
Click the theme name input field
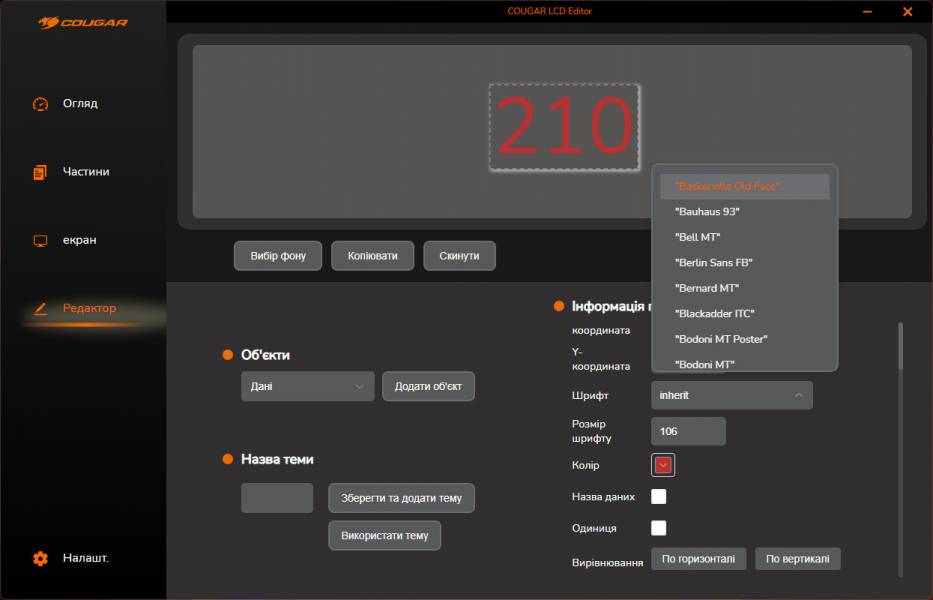277,498
